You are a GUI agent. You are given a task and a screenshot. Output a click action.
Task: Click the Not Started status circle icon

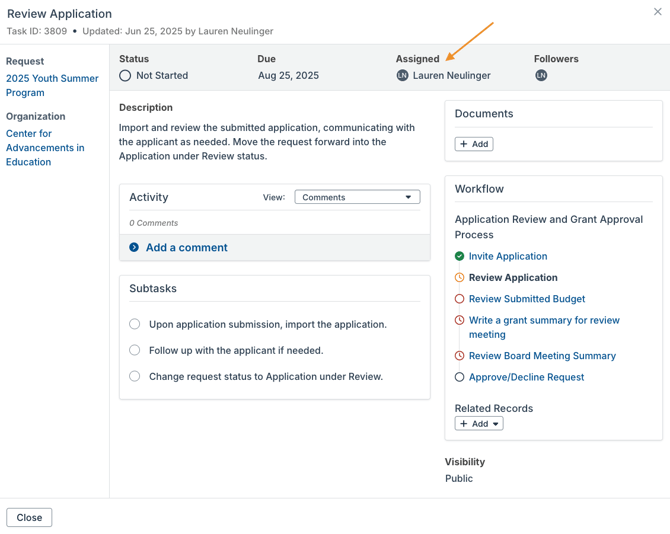pos(125,76)
